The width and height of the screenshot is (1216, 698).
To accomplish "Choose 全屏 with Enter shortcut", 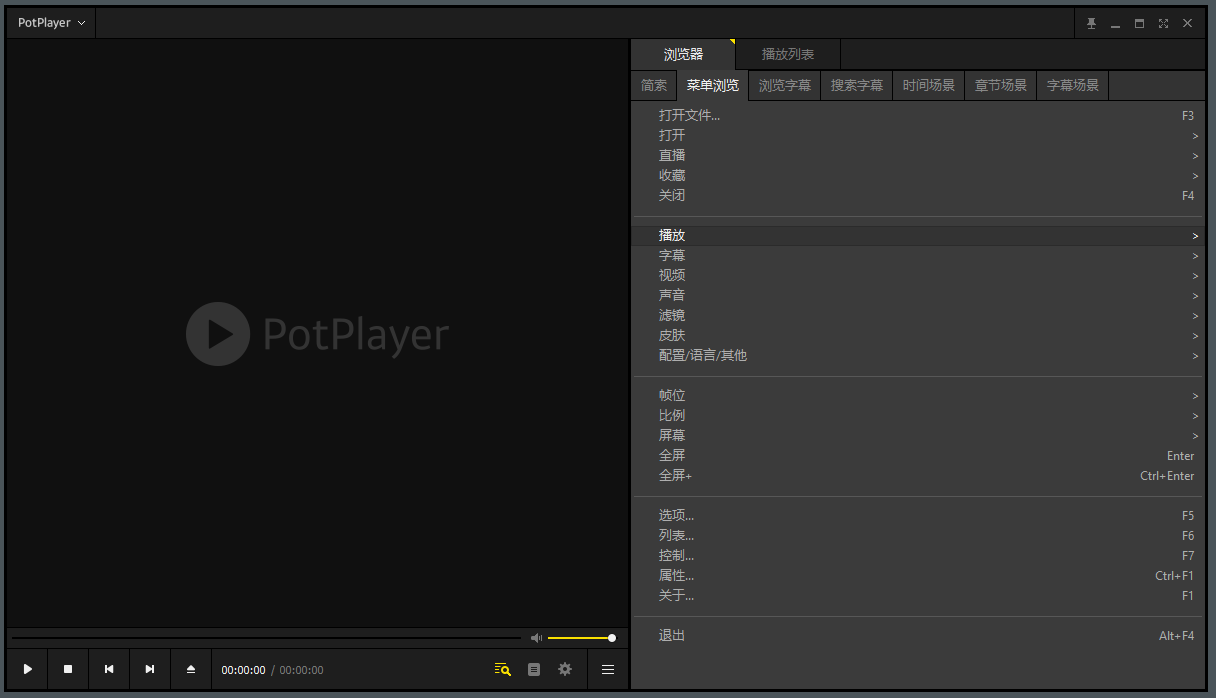I will coord(917,456).
